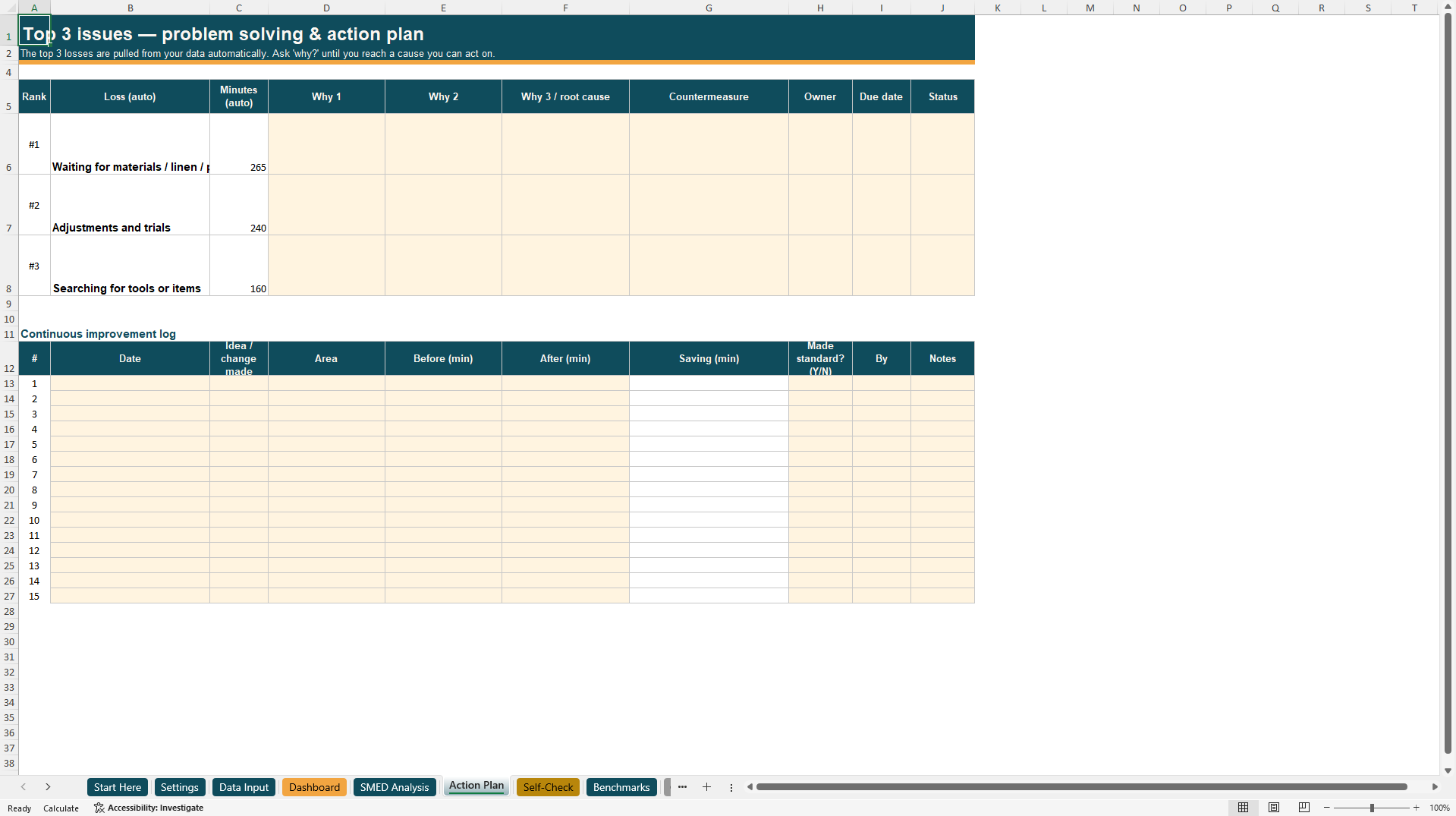Select the 'Waiting for materials / linen' cell
Viewport: 1456px width, 816px height.
point(130,144)
